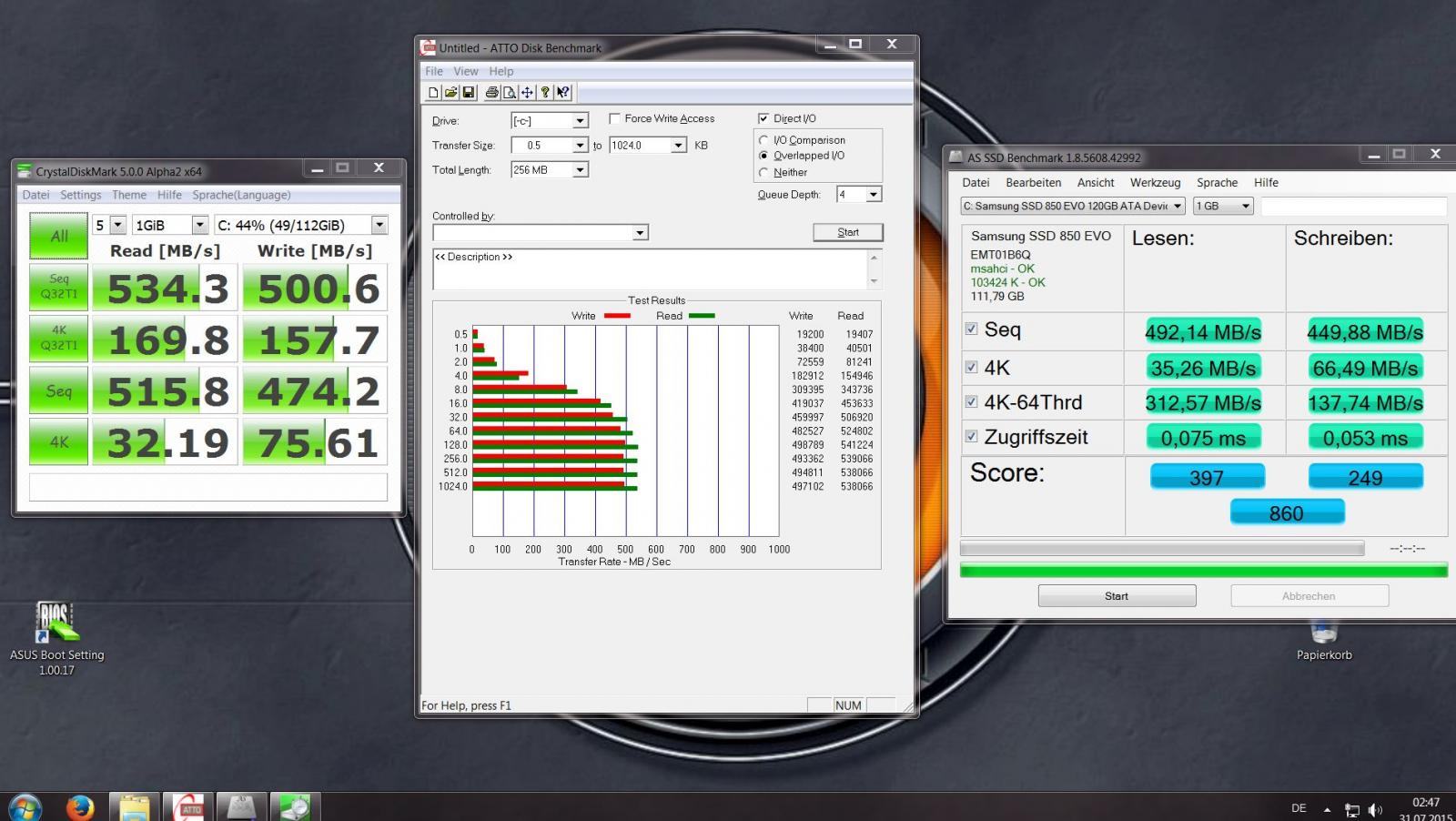This screenshot has width=1456, height=821.
Task: Open Transfer Size start dropdown showing 0.5
Action: (x=579, y=145)
